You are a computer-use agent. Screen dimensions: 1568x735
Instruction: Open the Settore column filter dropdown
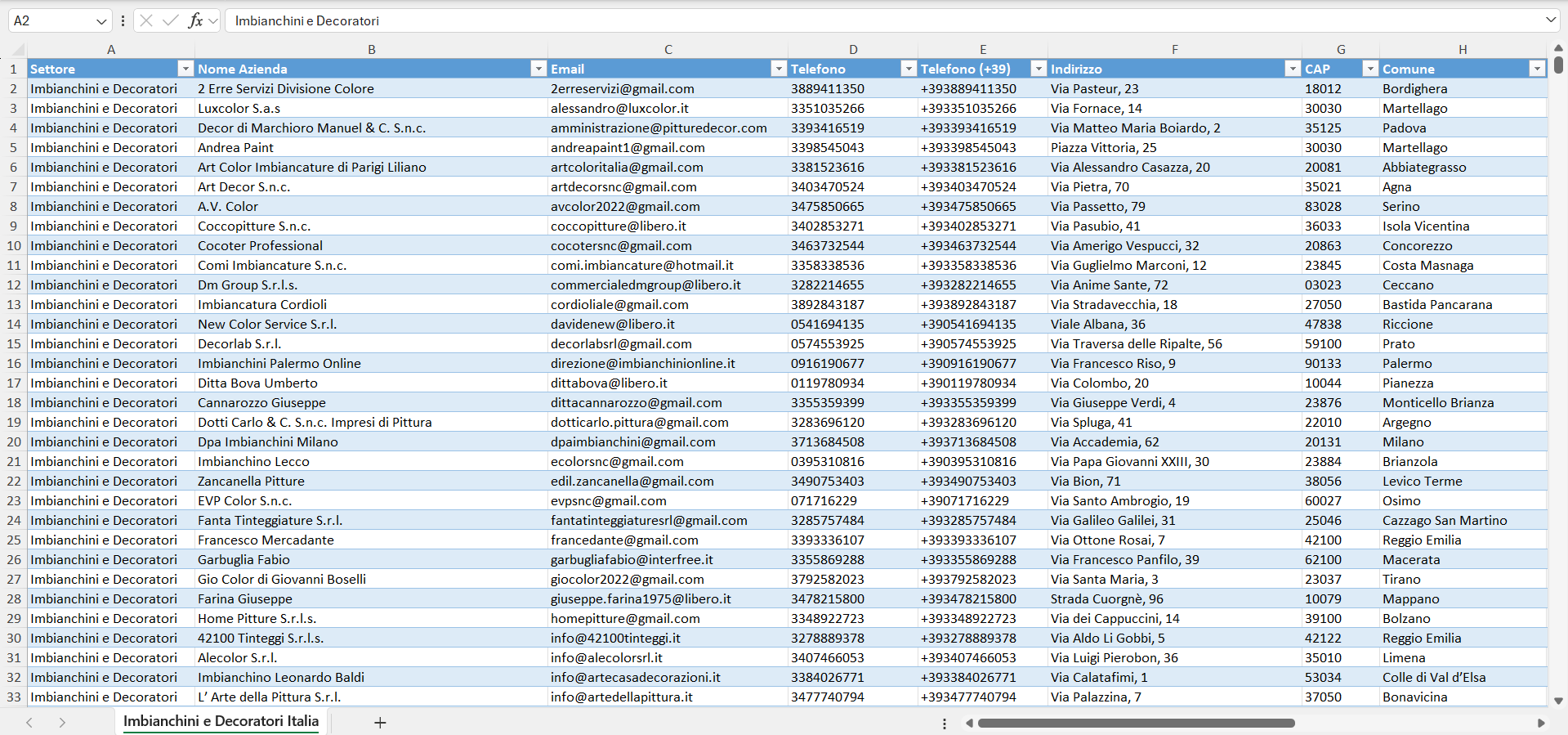[x=185, y=69]
